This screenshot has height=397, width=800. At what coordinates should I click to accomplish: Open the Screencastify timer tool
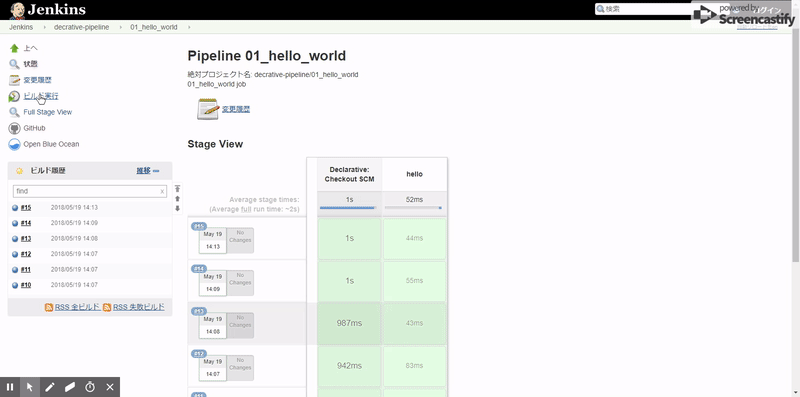(x=90, y=387)
